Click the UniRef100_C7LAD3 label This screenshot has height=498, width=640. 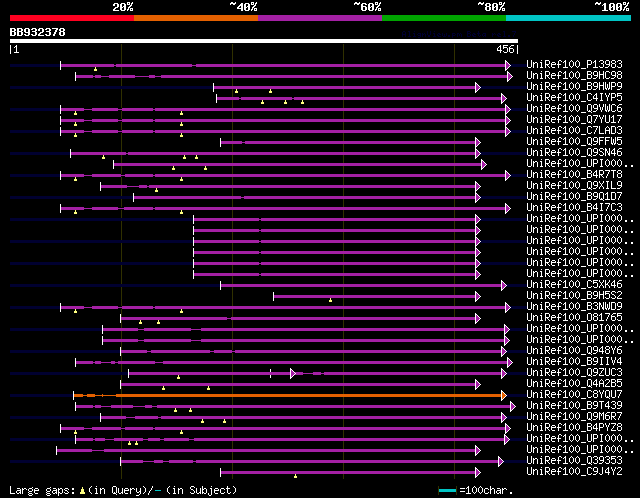tap(574, 130)
